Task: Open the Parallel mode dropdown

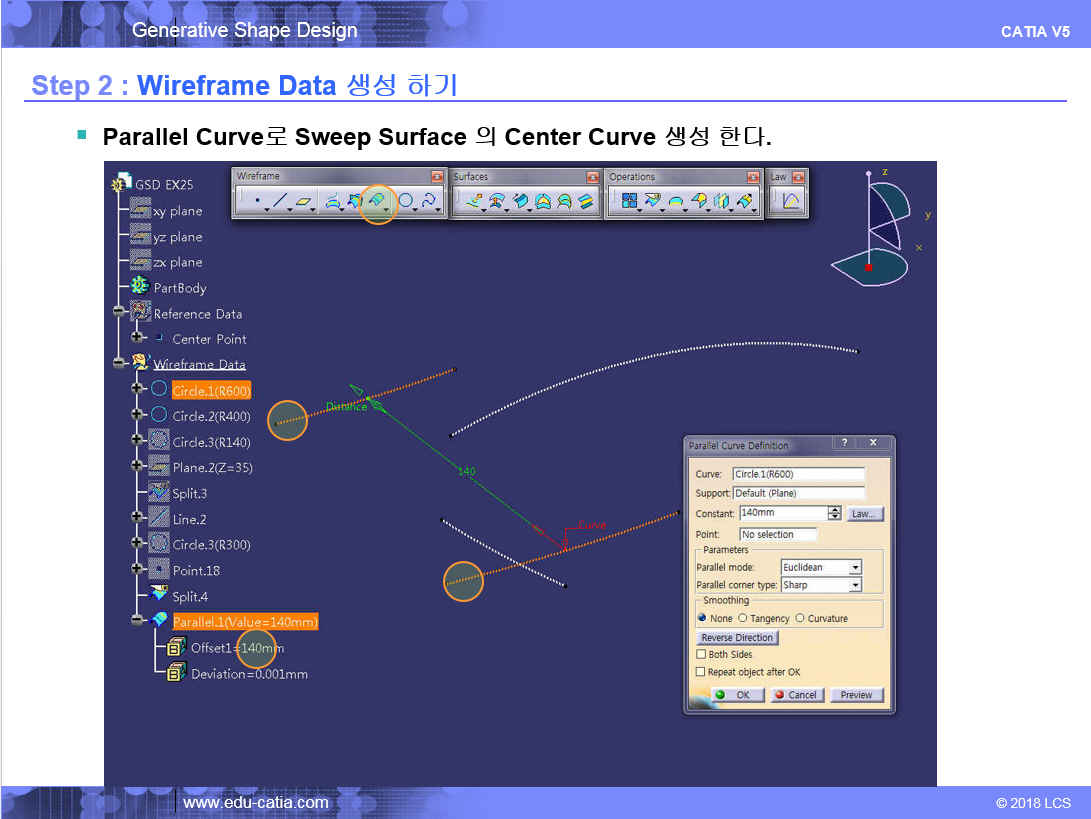Action: 855,568
